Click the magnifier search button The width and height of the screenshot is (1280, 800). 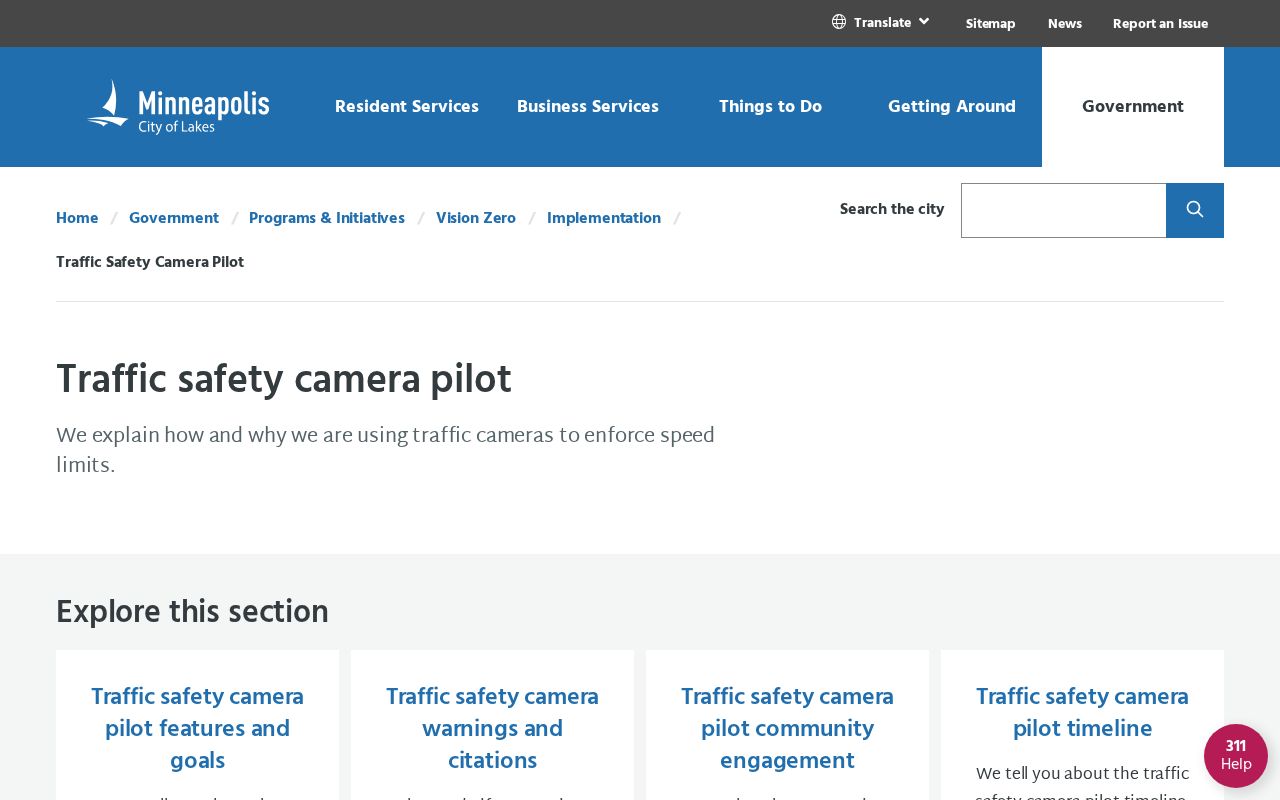coord(1195,210)
